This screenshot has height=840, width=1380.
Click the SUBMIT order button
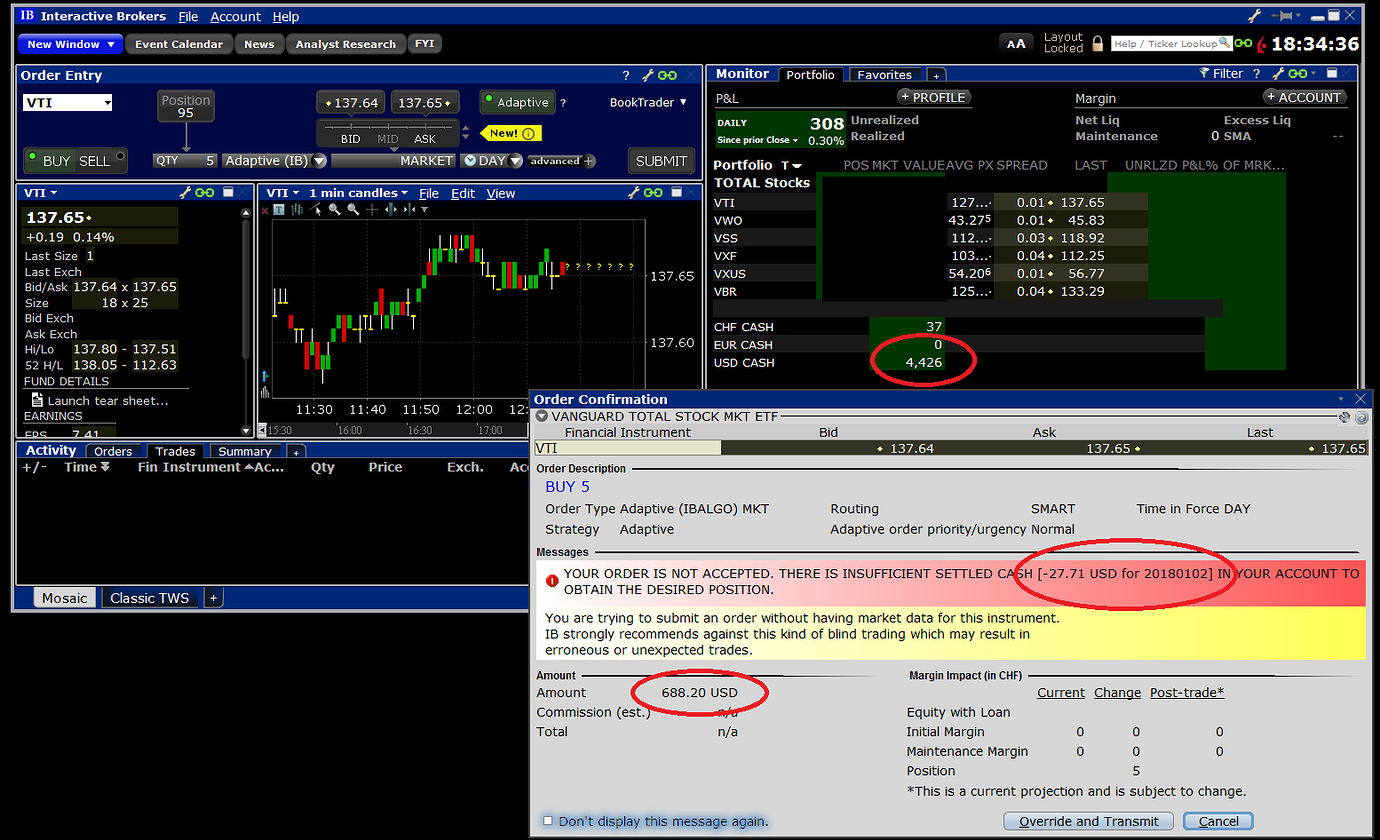pyautogui.click(x=661, y=161)
